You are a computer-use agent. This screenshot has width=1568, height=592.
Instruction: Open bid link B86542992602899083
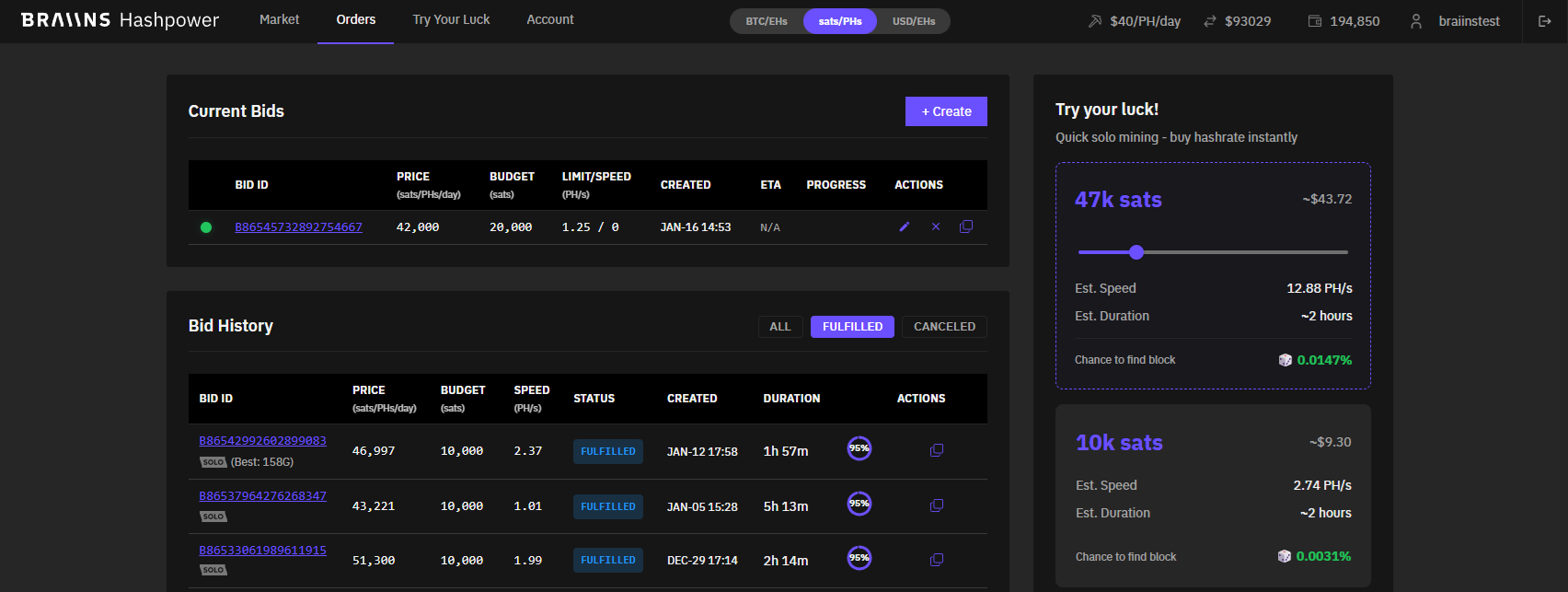click(x=263, y=441)
